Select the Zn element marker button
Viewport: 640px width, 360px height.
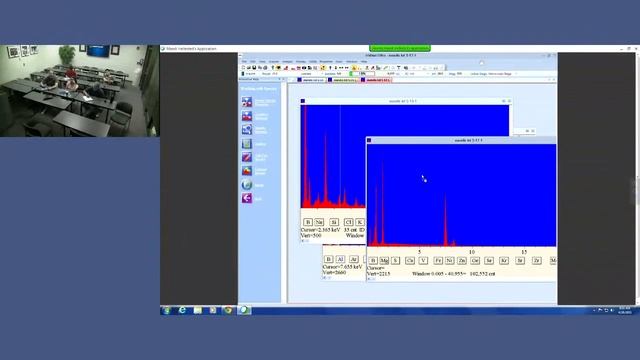pyautogui.click(x=462, y=260)
